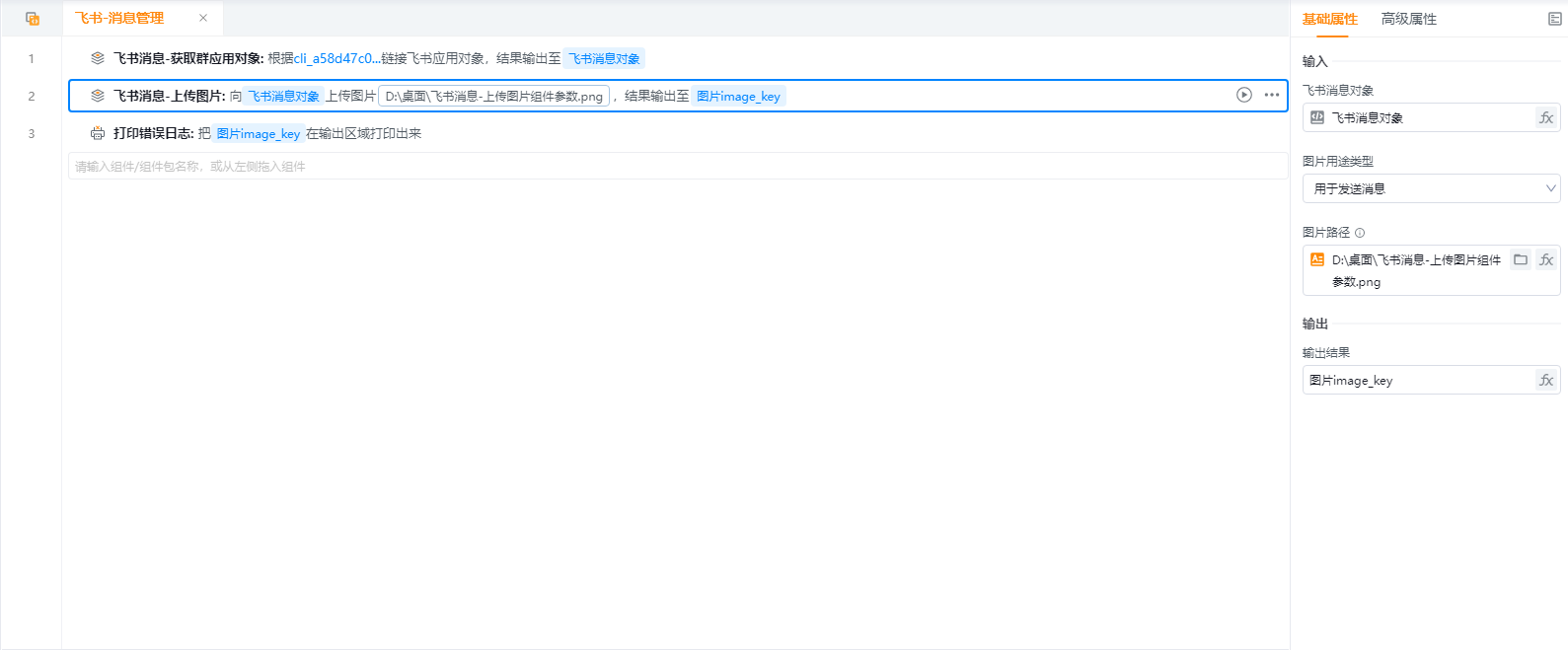Click the panel layout icon at top right

(x=1554, y=19)
